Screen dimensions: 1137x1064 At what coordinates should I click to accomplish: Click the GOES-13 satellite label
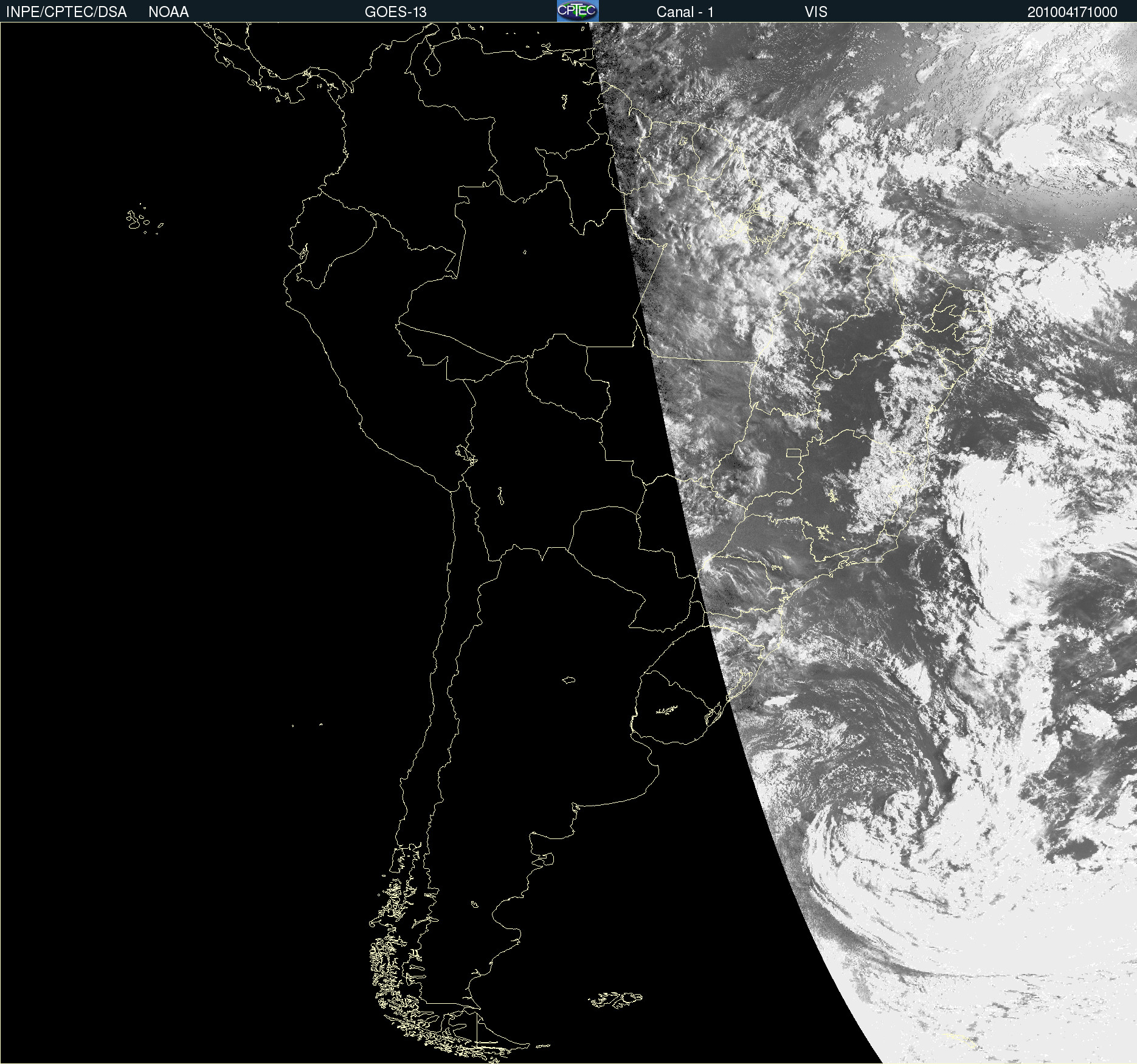click(395, 12)
